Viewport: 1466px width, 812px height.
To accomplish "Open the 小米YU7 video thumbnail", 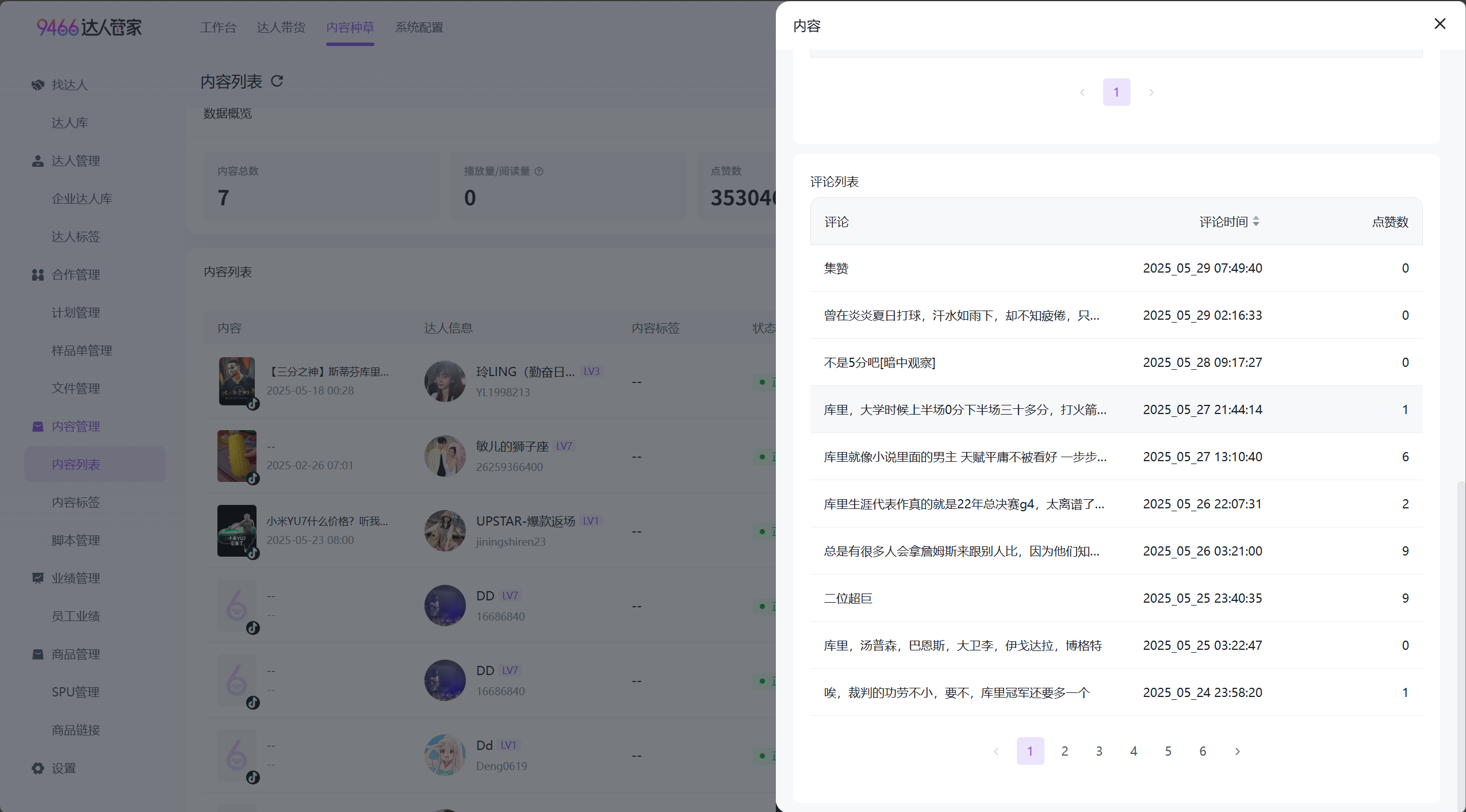I will pyautogui.click(x=237, y=531).
